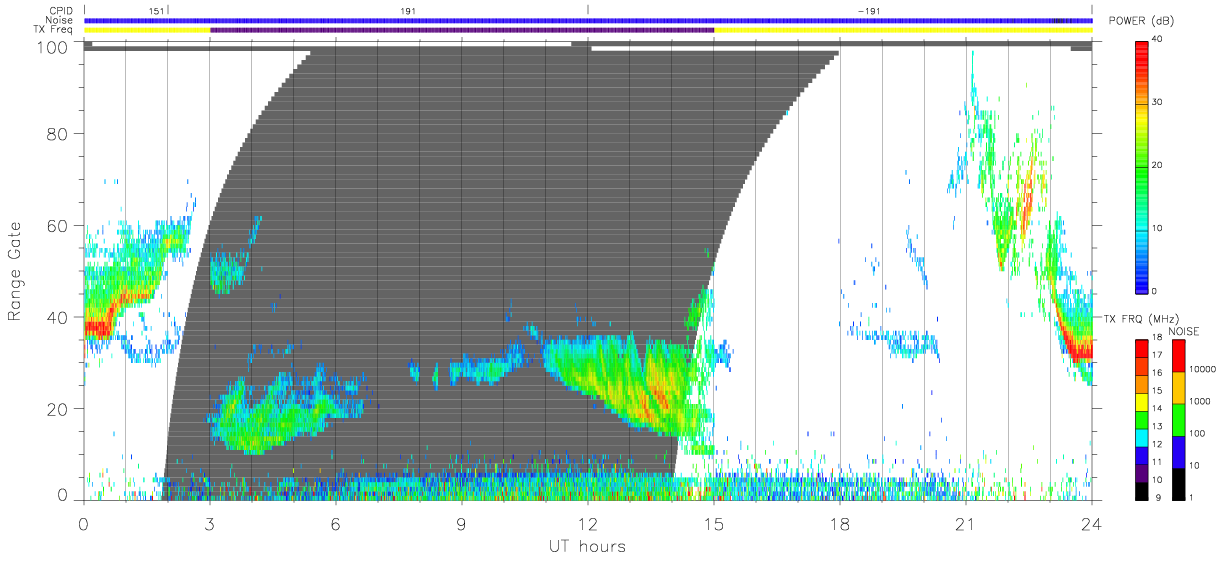The width and height of the screenshot is (1228, 567).
Task: Click NOISE scale label '1' at bottom
Action: tap(1190, 497)
